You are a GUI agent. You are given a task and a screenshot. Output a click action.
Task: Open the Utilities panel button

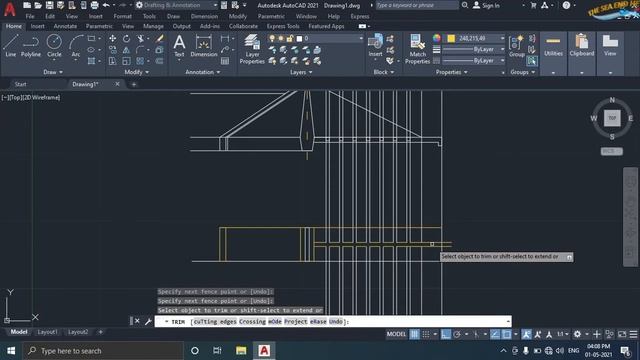point(553,53)
